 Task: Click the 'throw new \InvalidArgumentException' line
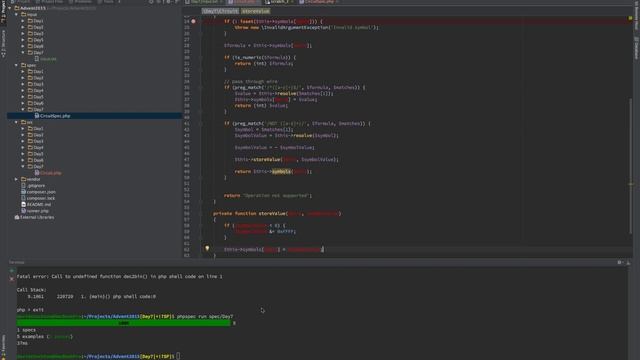pos(307,27)
